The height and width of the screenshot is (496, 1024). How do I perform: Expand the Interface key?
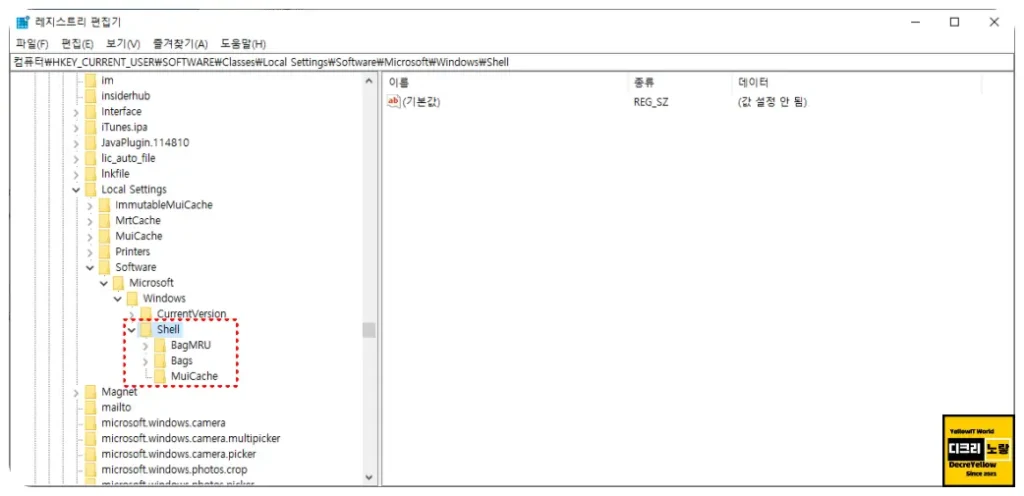click(76, 112)
